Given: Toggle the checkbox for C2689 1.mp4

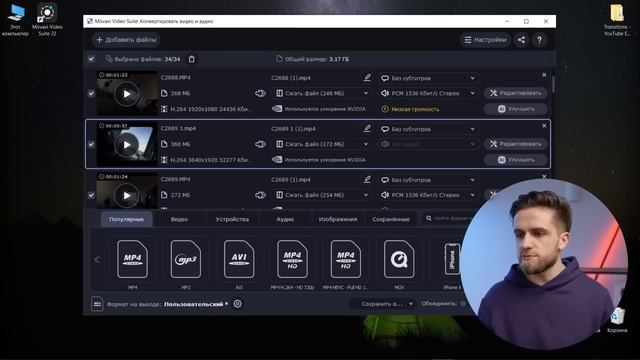Looking at the screenshot, I should tap(91, 144).
